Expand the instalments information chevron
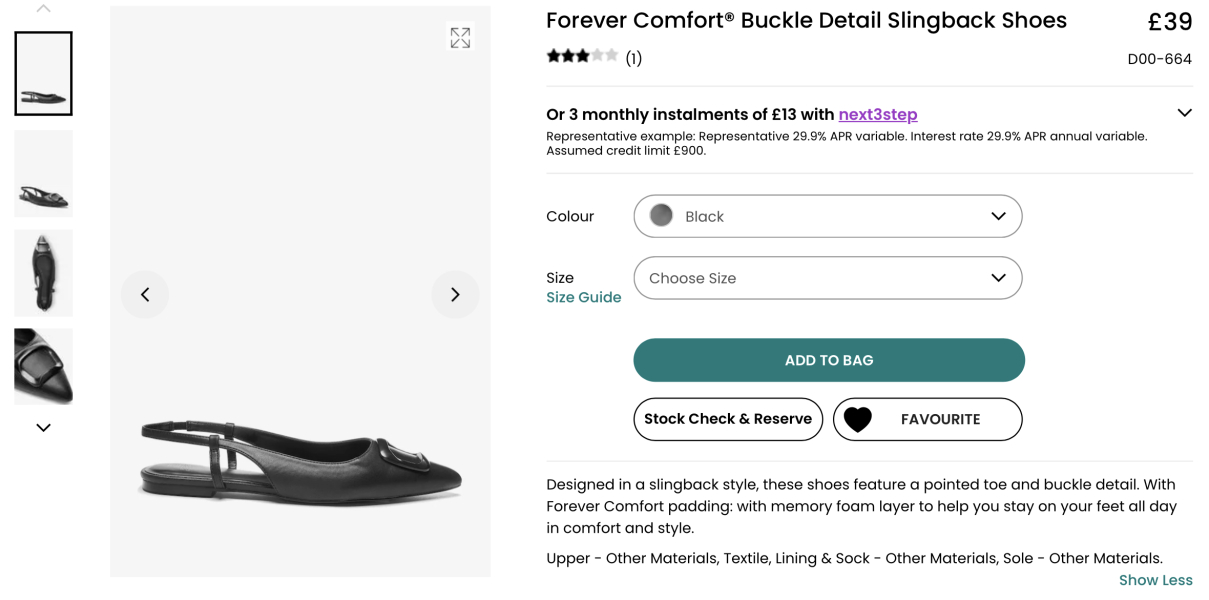The width and height of the screenshot is (1209, 600). coord(1184,113)
